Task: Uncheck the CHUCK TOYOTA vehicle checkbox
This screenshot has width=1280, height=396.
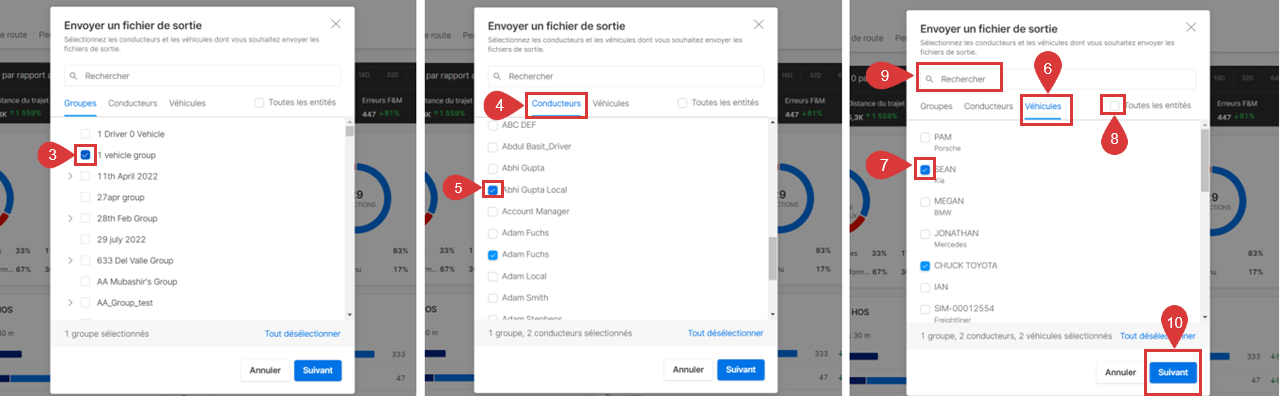Action: [x=925, y=265]
